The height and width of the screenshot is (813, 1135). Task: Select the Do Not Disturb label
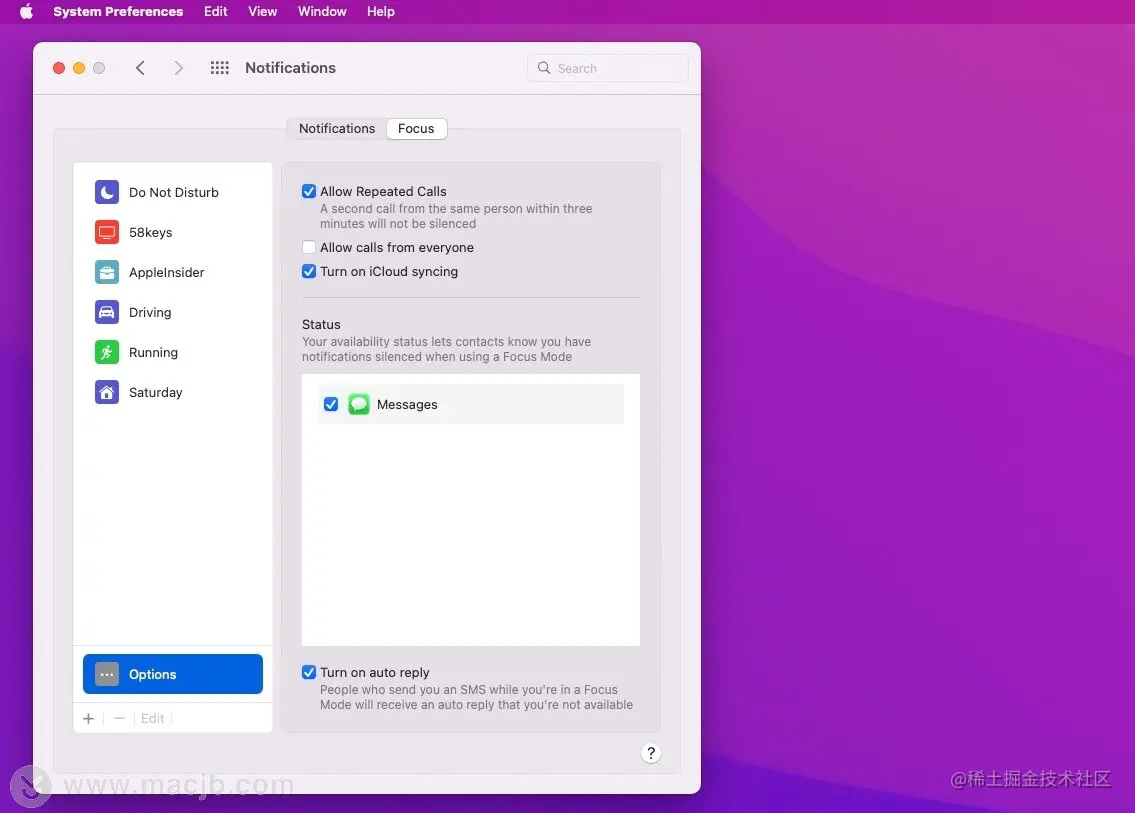click(x=174, y=193)
